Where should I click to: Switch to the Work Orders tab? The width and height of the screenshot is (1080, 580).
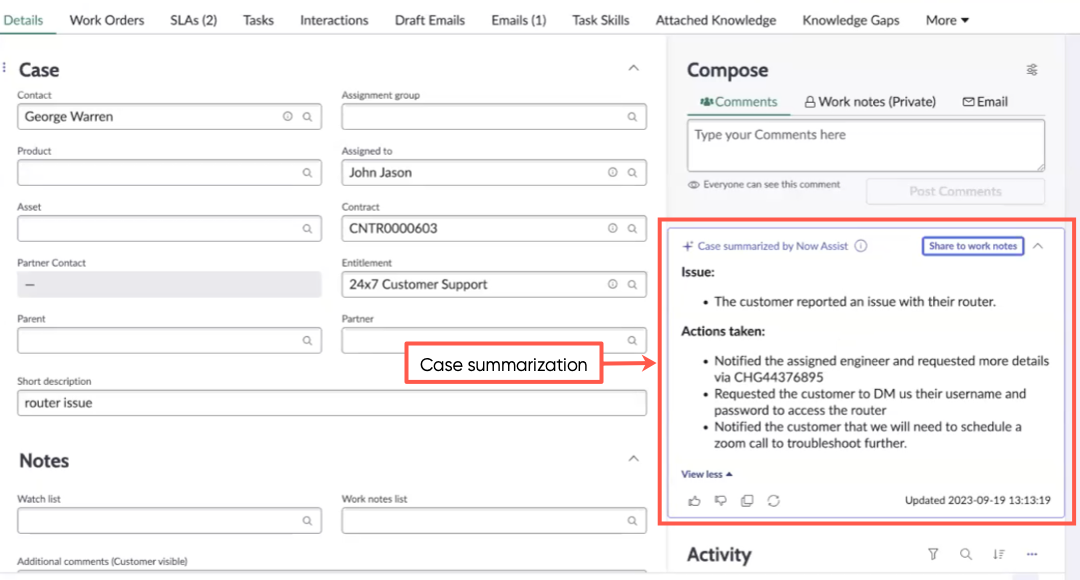coord(107,20)
